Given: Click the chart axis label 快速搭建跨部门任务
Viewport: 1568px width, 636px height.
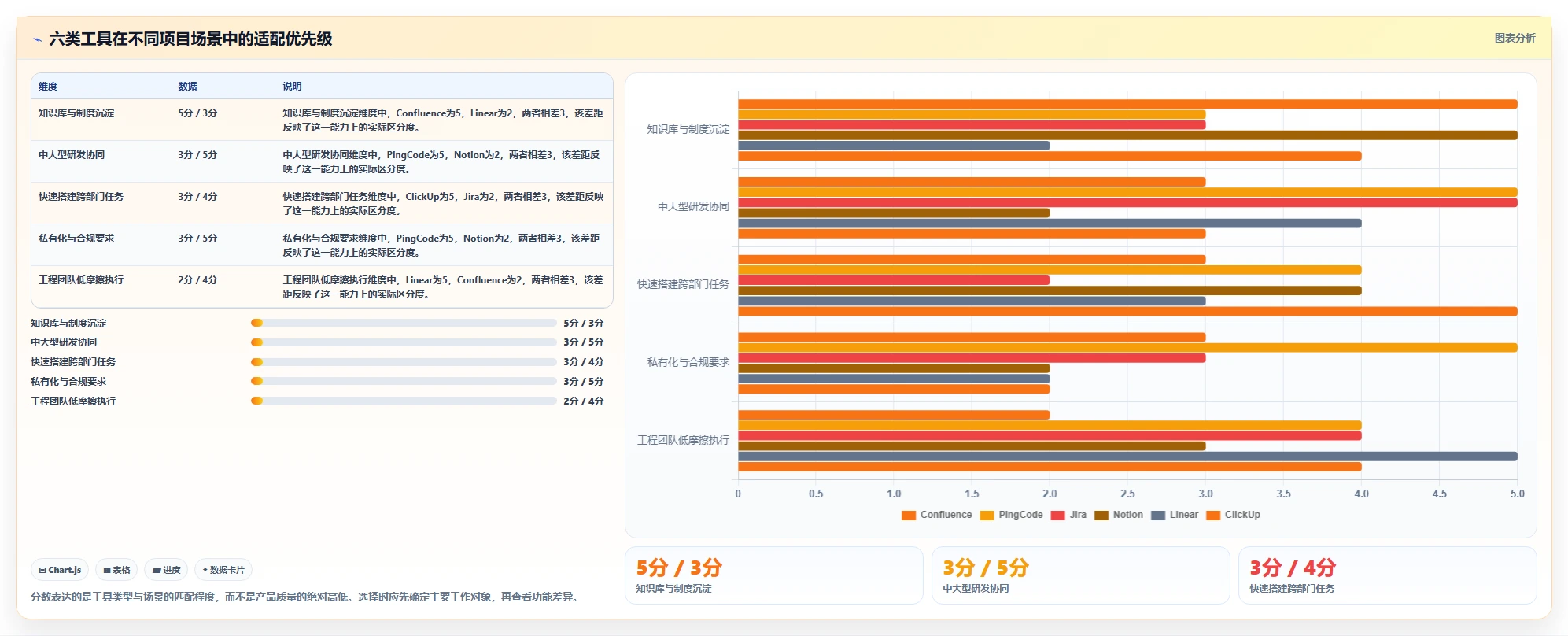Looking at the screenshot, I should (683, 284).
